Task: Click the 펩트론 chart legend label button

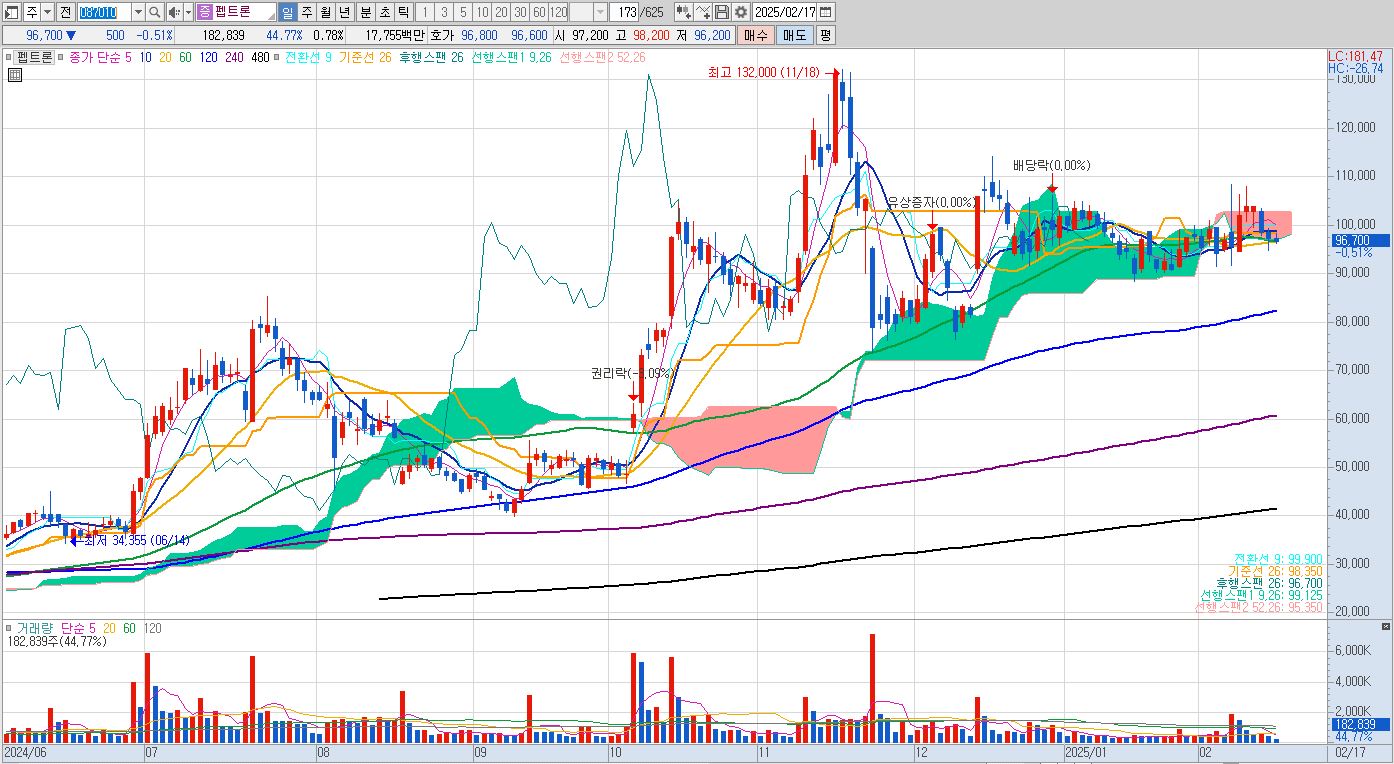Action: click(34, 58)
